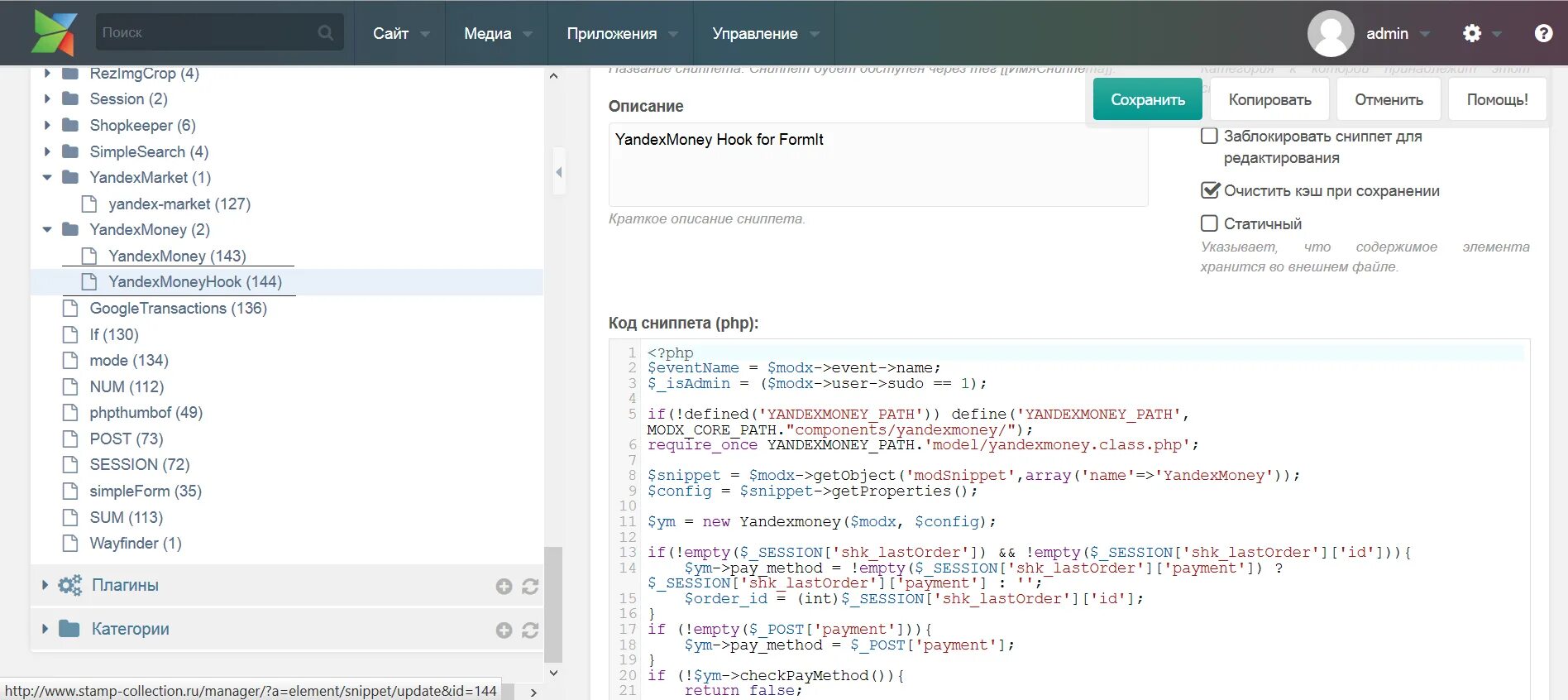1568x700 pixels.
Task: Click the GoogleTransactions file icon
Action: pyautogui.click(x=70, y=309)
